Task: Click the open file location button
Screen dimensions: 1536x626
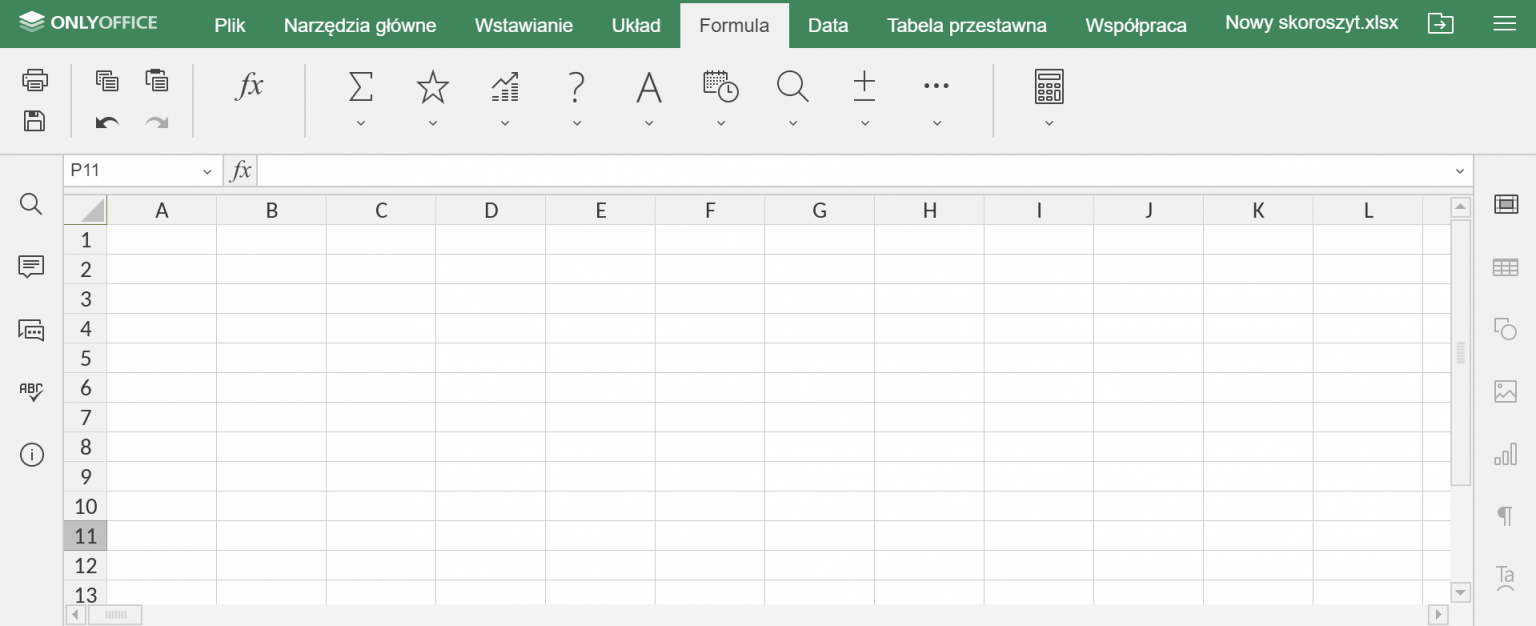Action: [x=1441, y=22]
